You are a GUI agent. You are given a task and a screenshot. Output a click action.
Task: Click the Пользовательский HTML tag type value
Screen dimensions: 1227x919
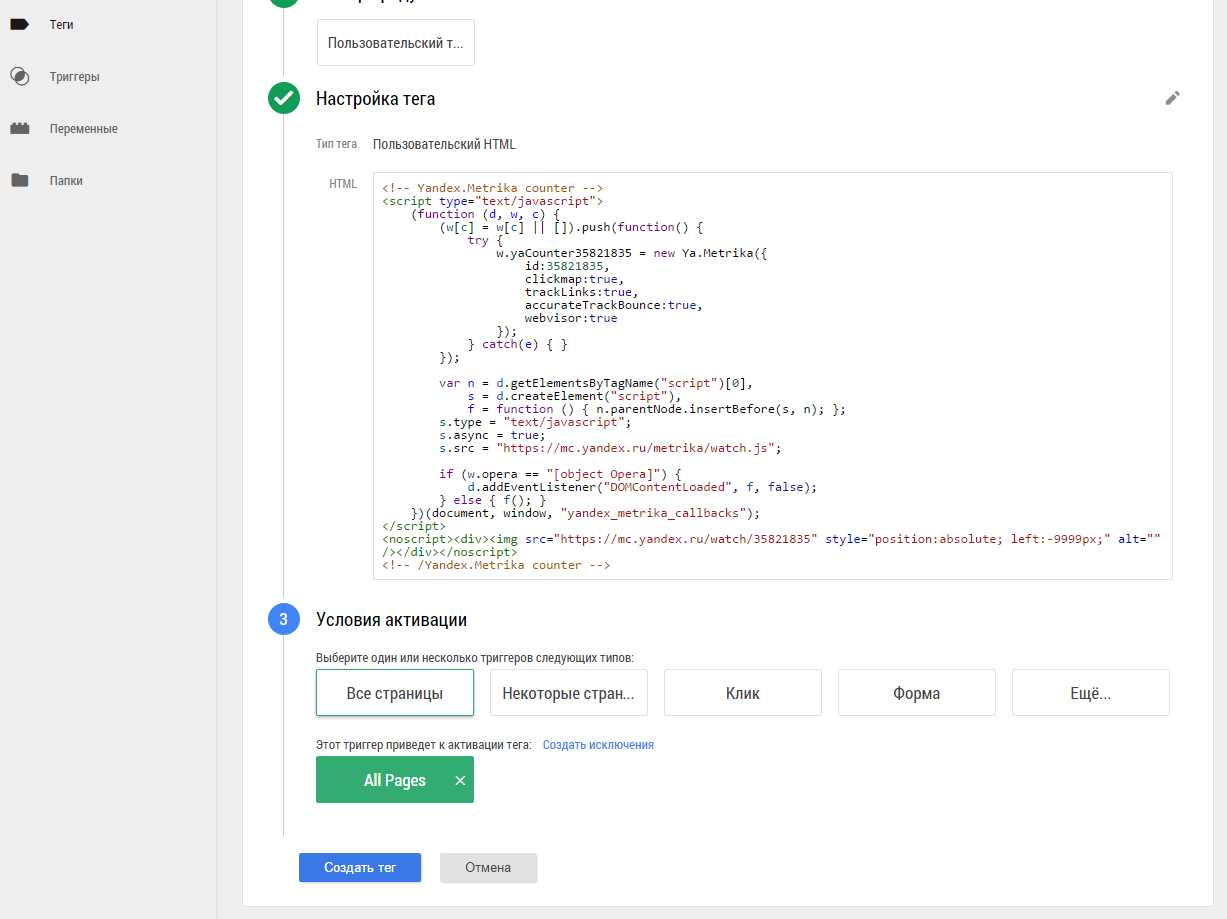pos(444,144)
